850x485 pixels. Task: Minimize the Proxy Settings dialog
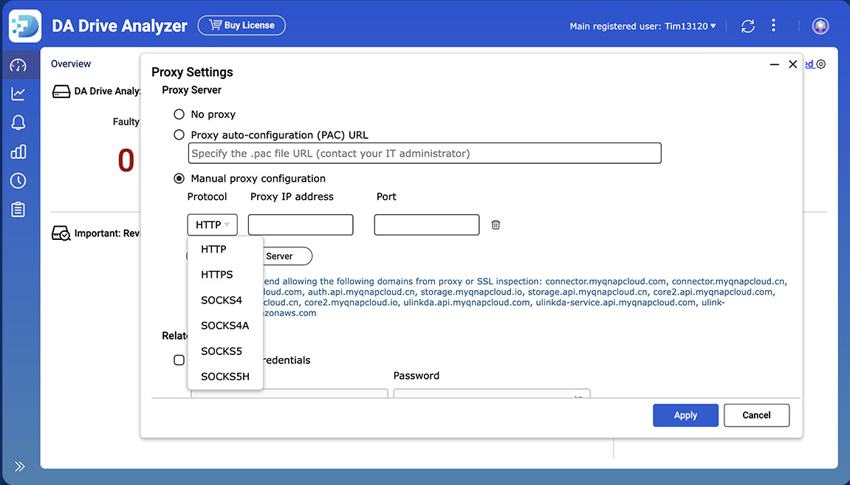(775, 64)
